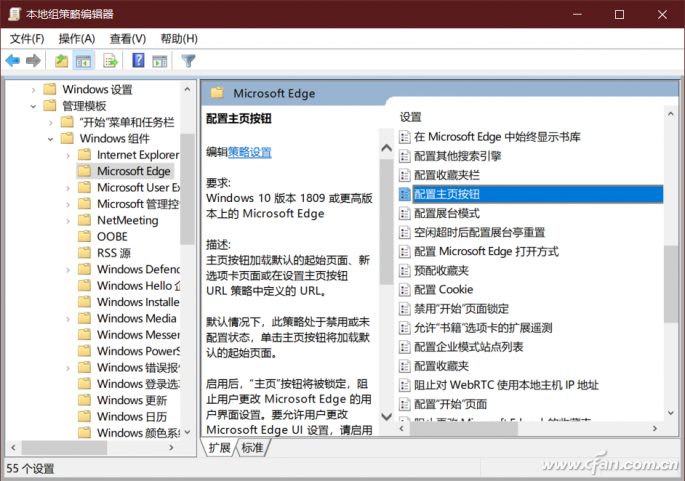685x481 pixels.
Task: Click the Up one level folder icon
Action: click(61, 60)
